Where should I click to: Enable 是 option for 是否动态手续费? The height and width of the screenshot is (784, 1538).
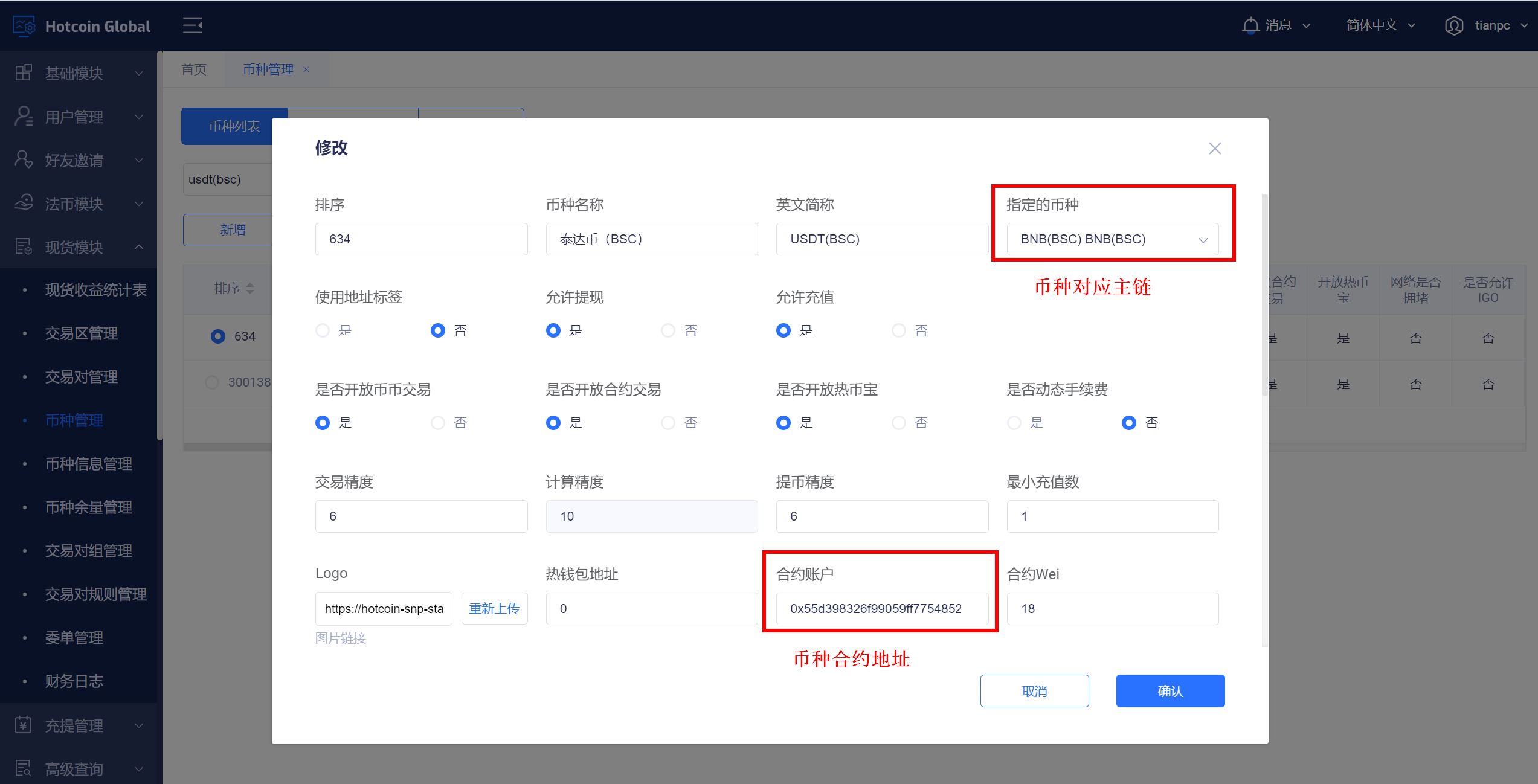(1014, 422)
